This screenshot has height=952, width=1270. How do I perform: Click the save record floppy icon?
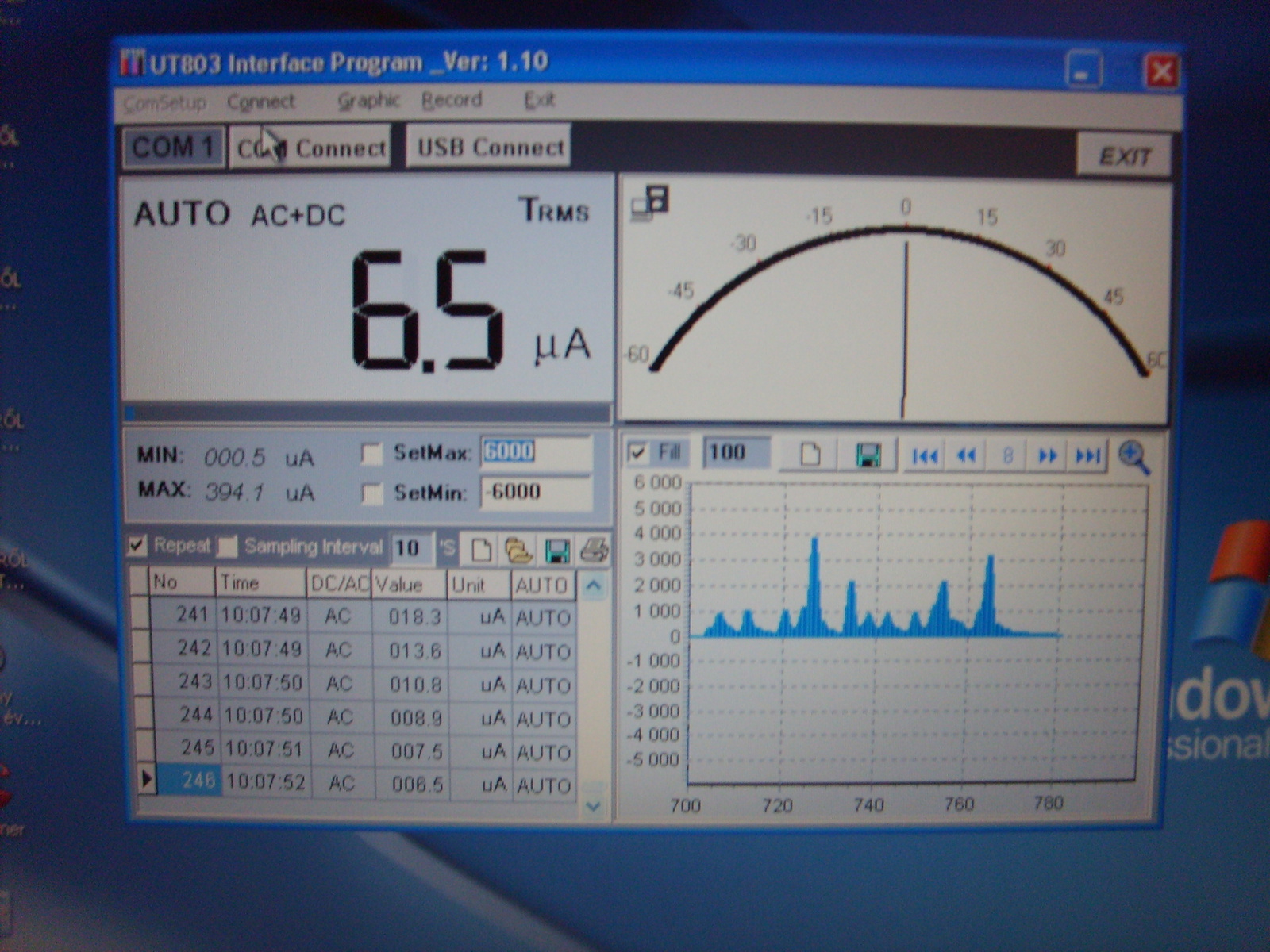tap(557, 551)
